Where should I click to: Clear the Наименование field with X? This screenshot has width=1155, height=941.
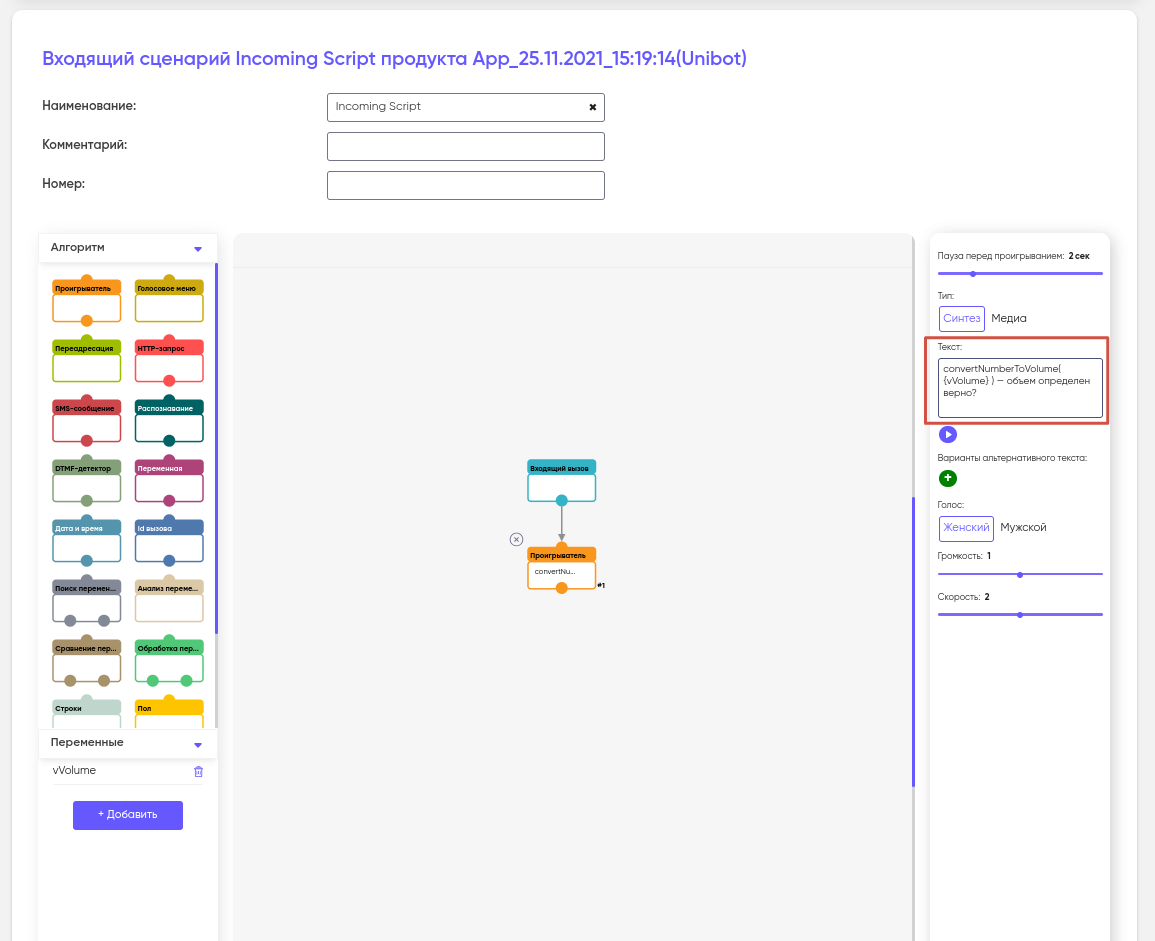click(592, 107)
